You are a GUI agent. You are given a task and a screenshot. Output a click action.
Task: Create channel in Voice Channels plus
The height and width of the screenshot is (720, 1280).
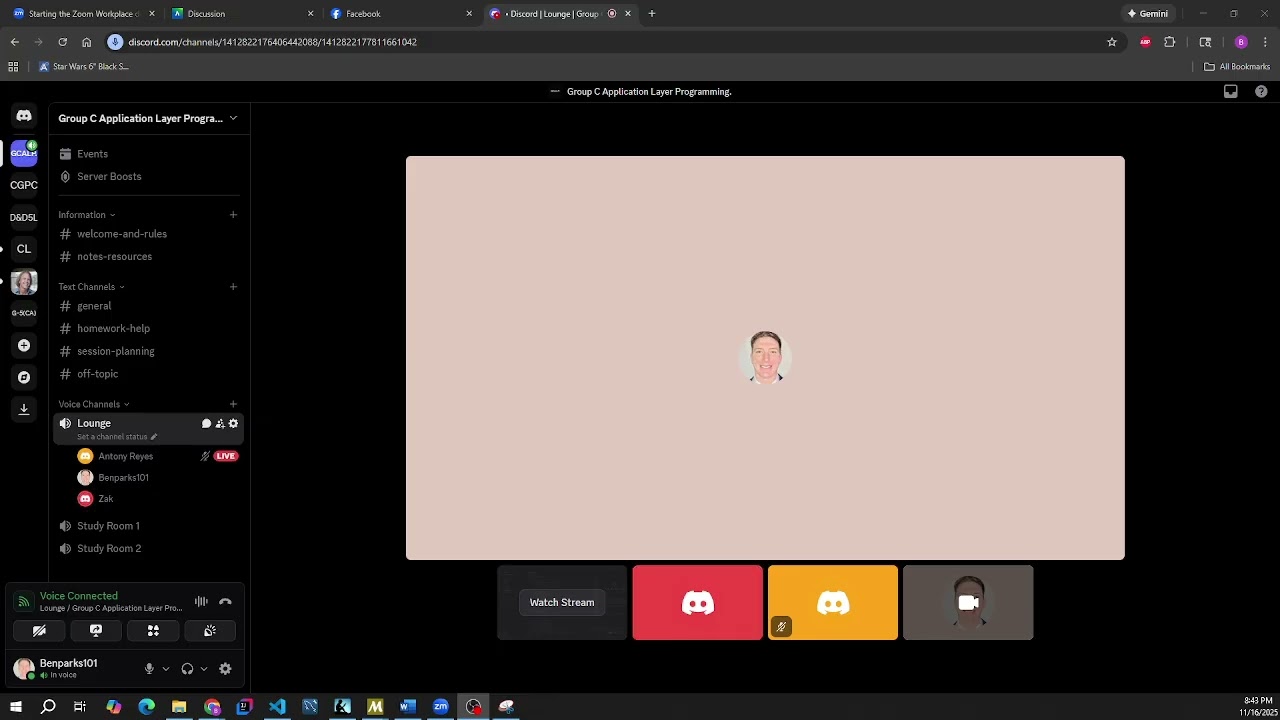point(233,405)
